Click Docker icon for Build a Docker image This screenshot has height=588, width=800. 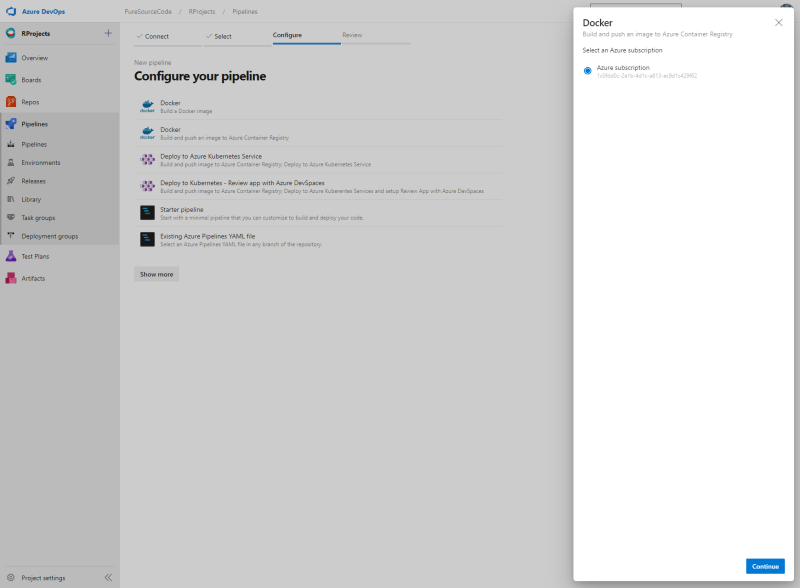click(x=147, y=106)
